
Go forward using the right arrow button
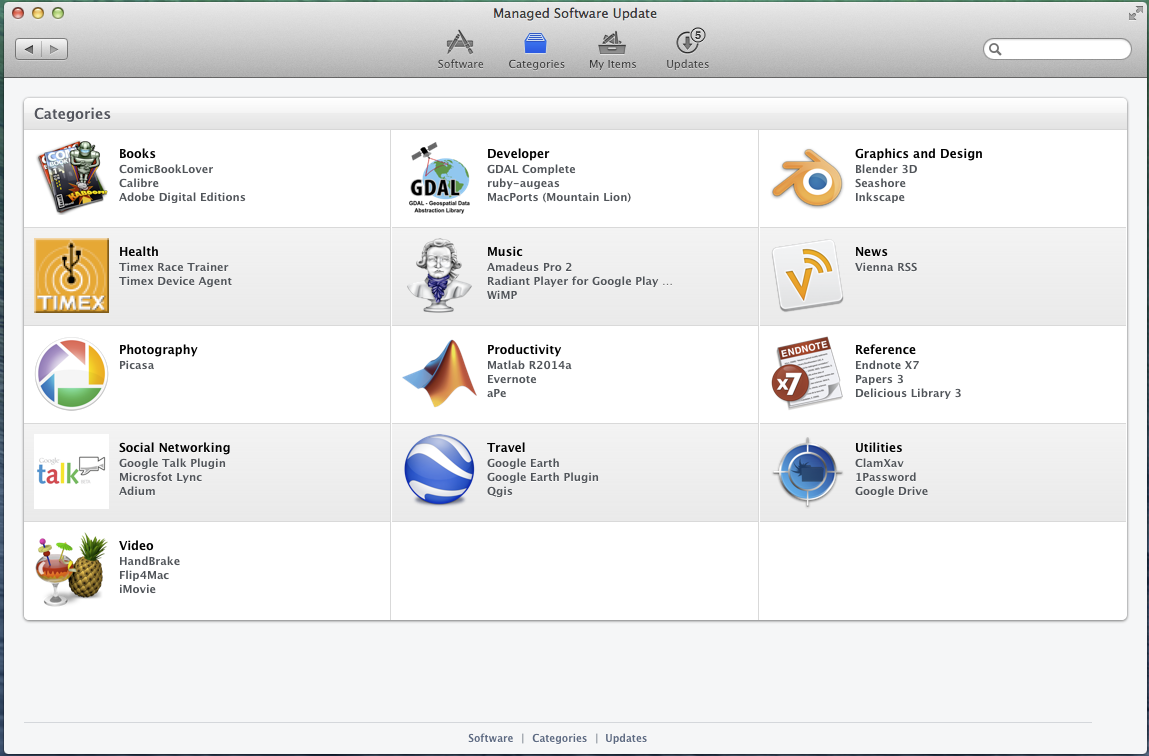[x=54, y=49]
